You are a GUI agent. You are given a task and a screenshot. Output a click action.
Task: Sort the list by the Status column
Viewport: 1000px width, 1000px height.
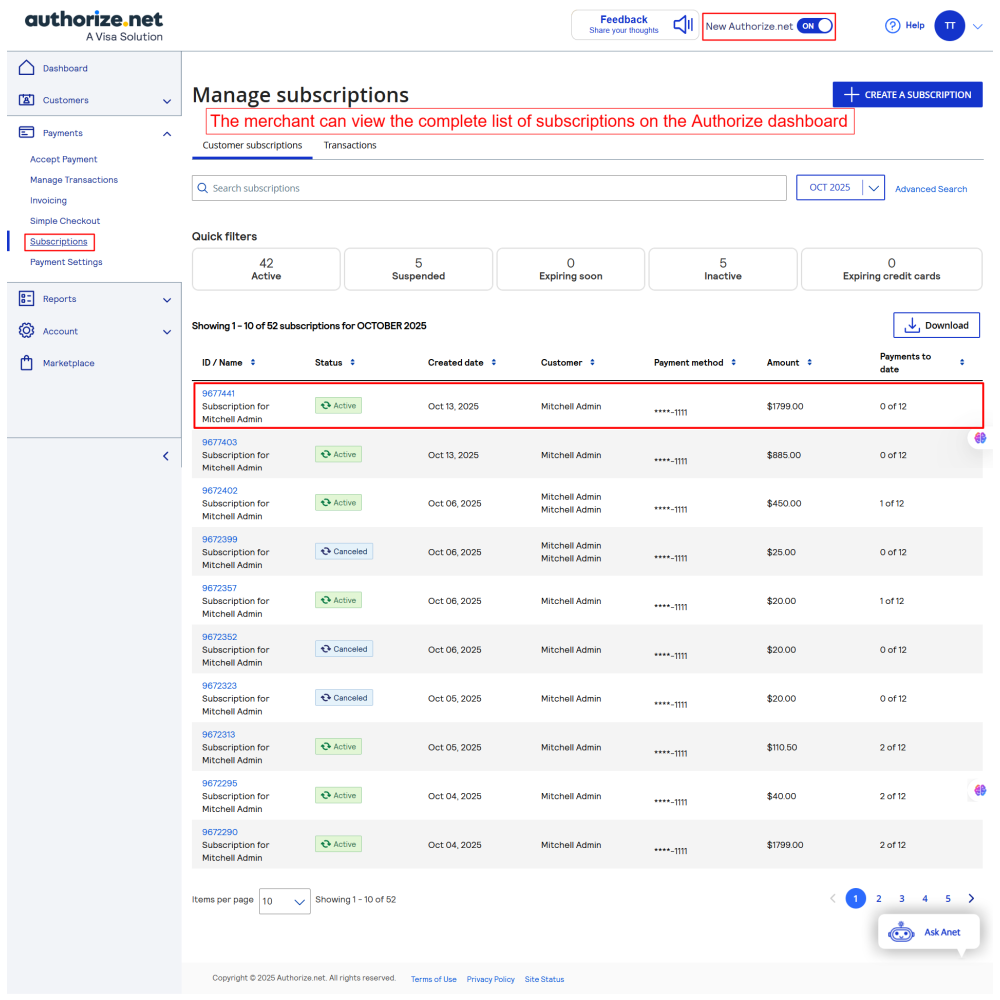[352, 363]
